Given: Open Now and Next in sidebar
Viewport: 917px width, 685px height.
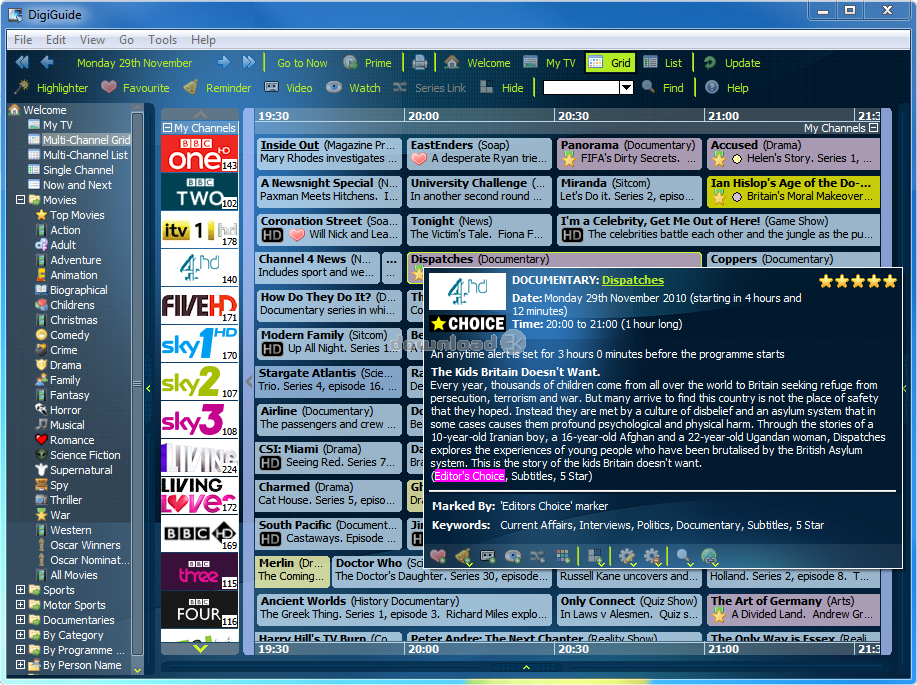Looking at the screenshot, I should point(77,185).
